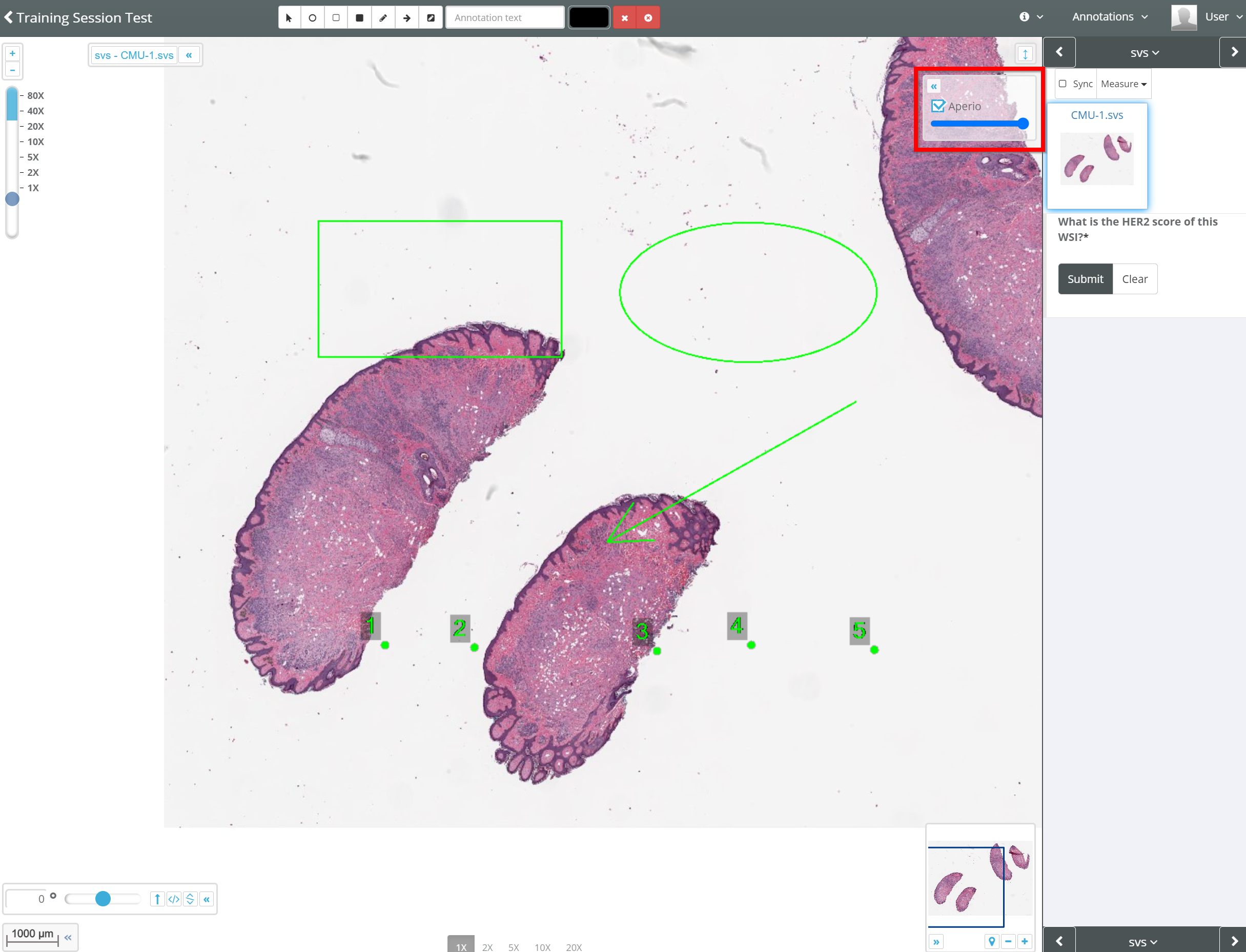This screenshot has height=952, width=1246.
Task: Click the flip horizontal icon
Action: 174,899
